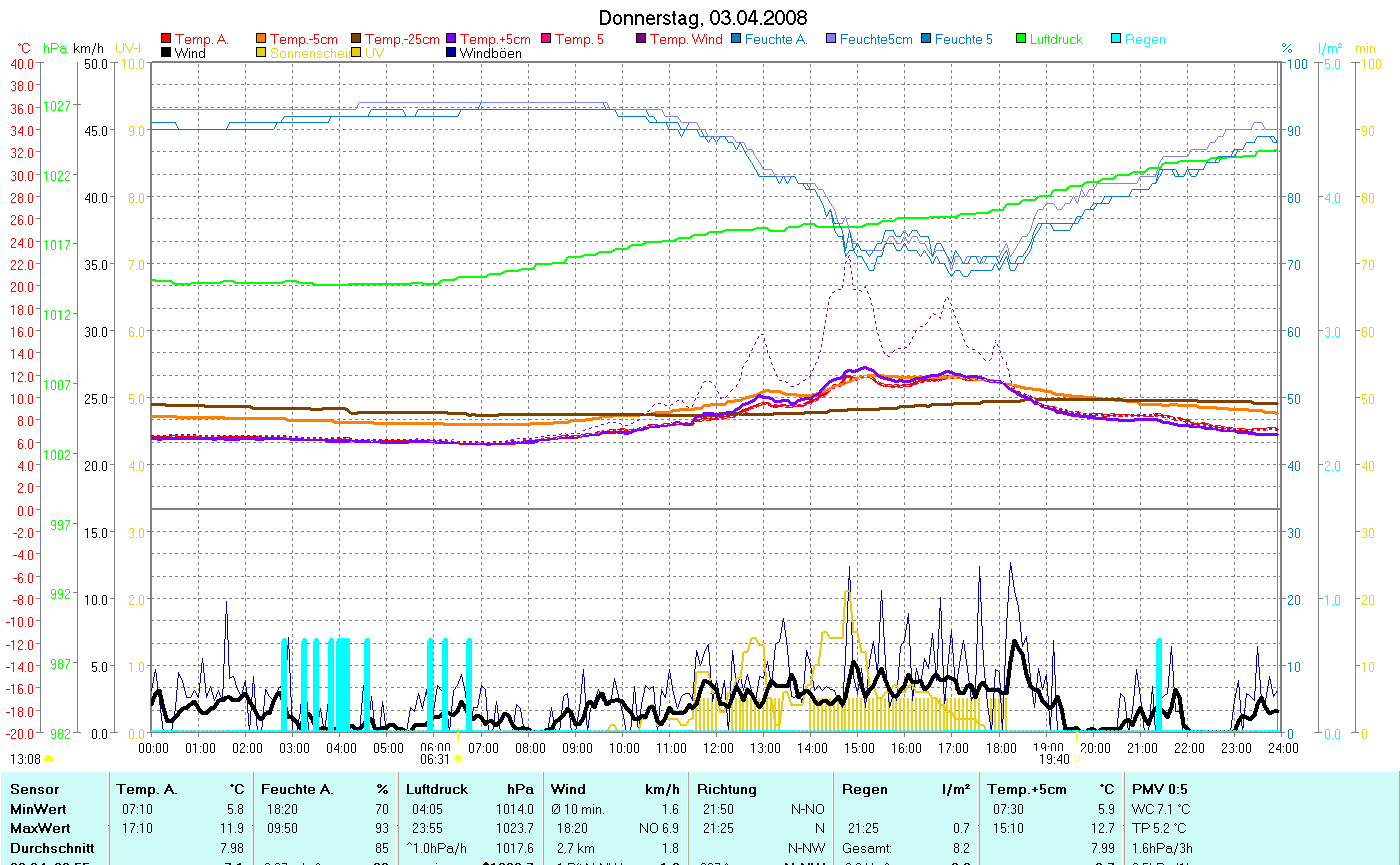The width and height of the screenshot is (1400, 865).
Task: Click the green Luftdruck legend square
Action: click(1022, 40)
